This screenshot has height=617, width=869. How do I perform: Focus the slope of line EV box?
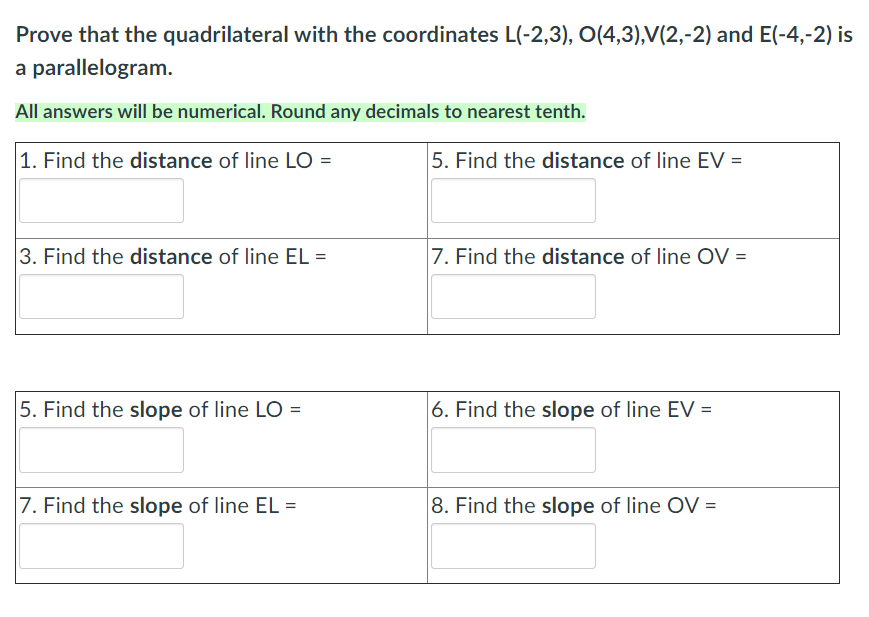[513, 450]
